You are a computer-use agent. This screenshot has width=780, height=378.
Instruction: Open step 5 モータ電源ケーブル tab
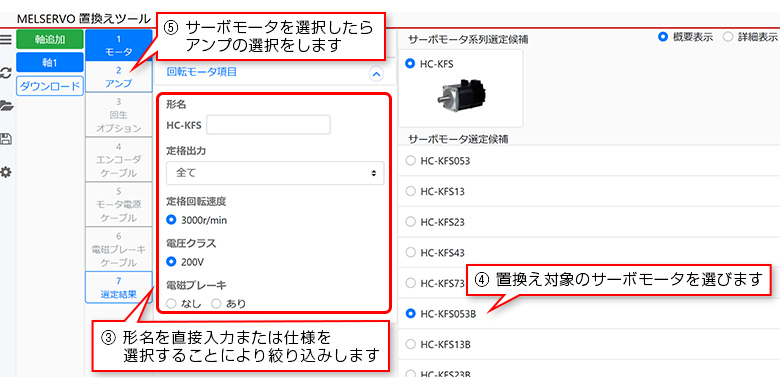(x=119, y=204)
